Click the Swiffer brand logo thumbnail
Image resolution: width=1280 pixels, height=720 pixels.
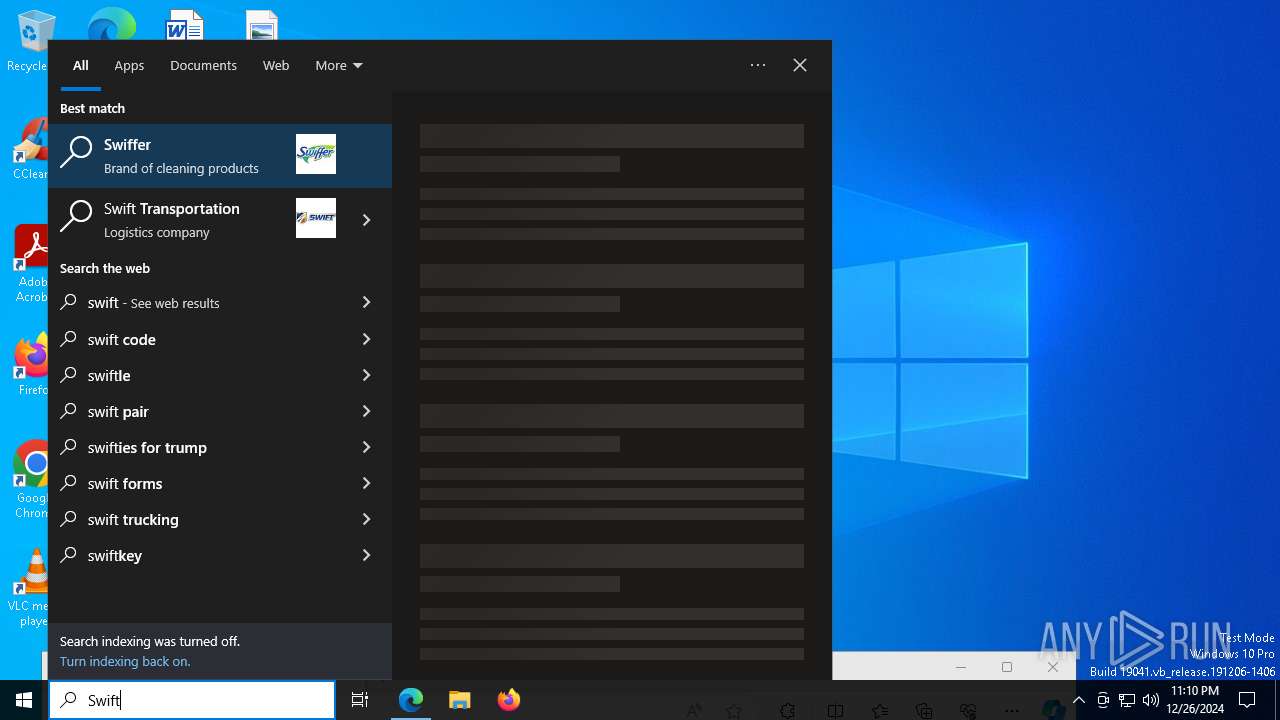tap(316, 154)
